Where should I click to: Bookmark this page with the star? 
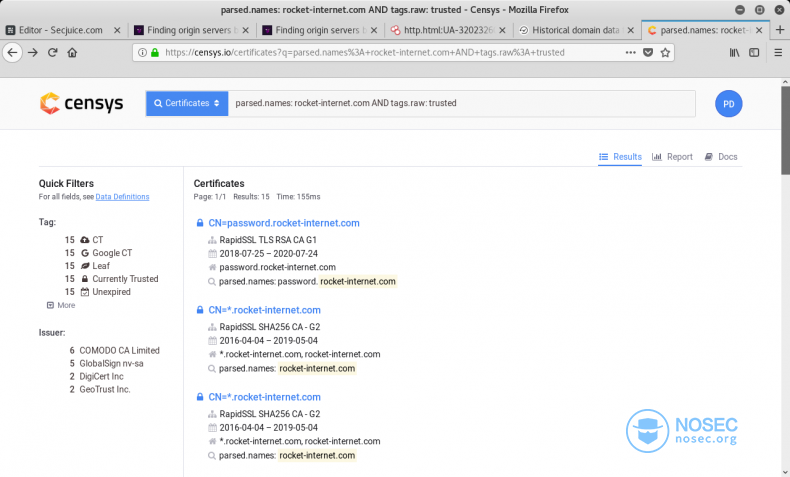click(665, 52)
